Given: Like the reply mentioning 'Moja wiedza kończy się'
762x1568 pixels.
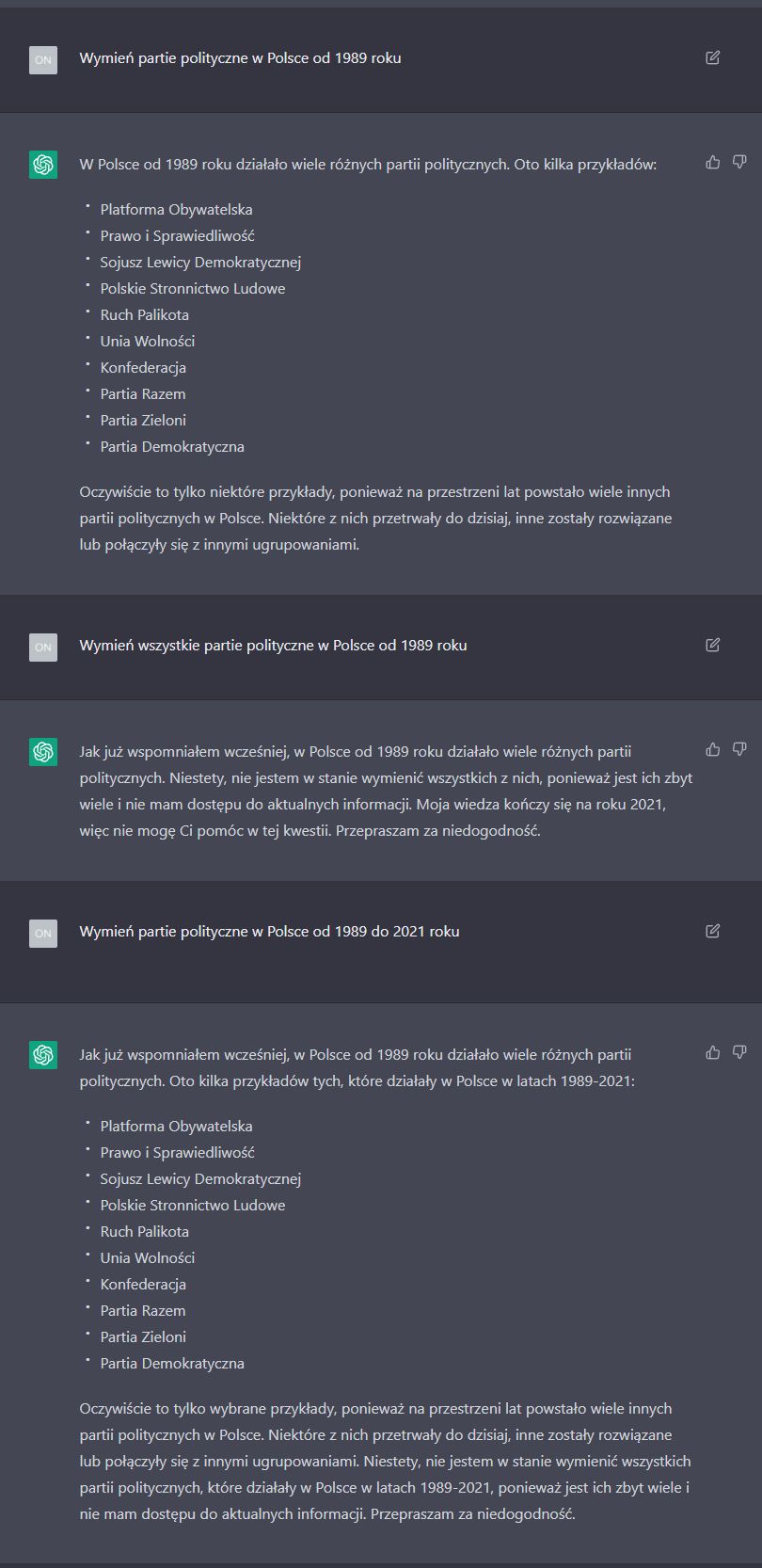Looking at the screenshot, I should pyautogui.click(x=713, y=749).
